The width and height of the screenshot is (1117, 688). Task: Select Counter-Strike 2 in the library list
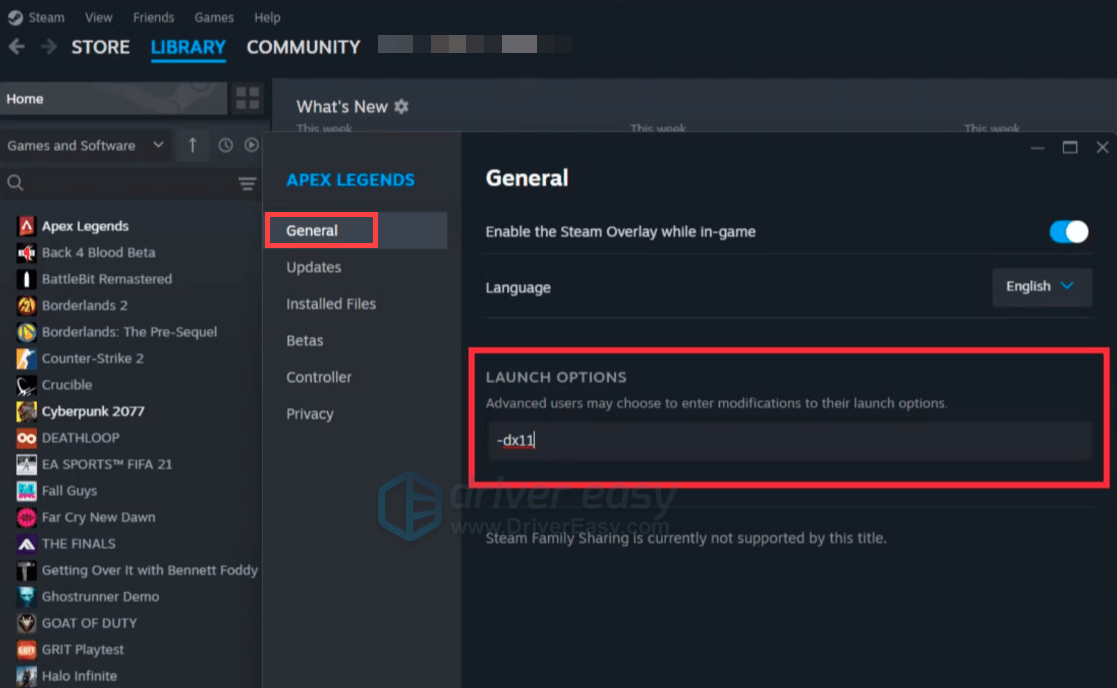coord(92,358)
